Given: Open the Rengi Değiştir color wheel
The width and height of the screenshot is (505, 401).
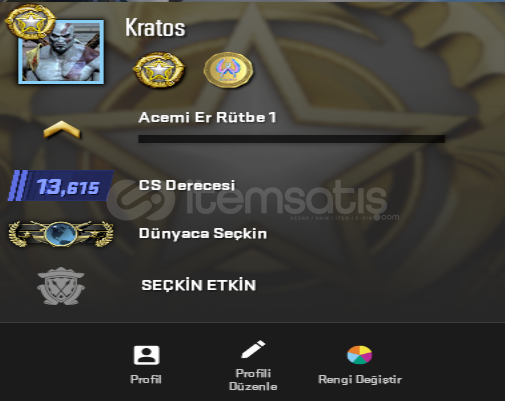Looking at the screenshot, I should 359,355.
